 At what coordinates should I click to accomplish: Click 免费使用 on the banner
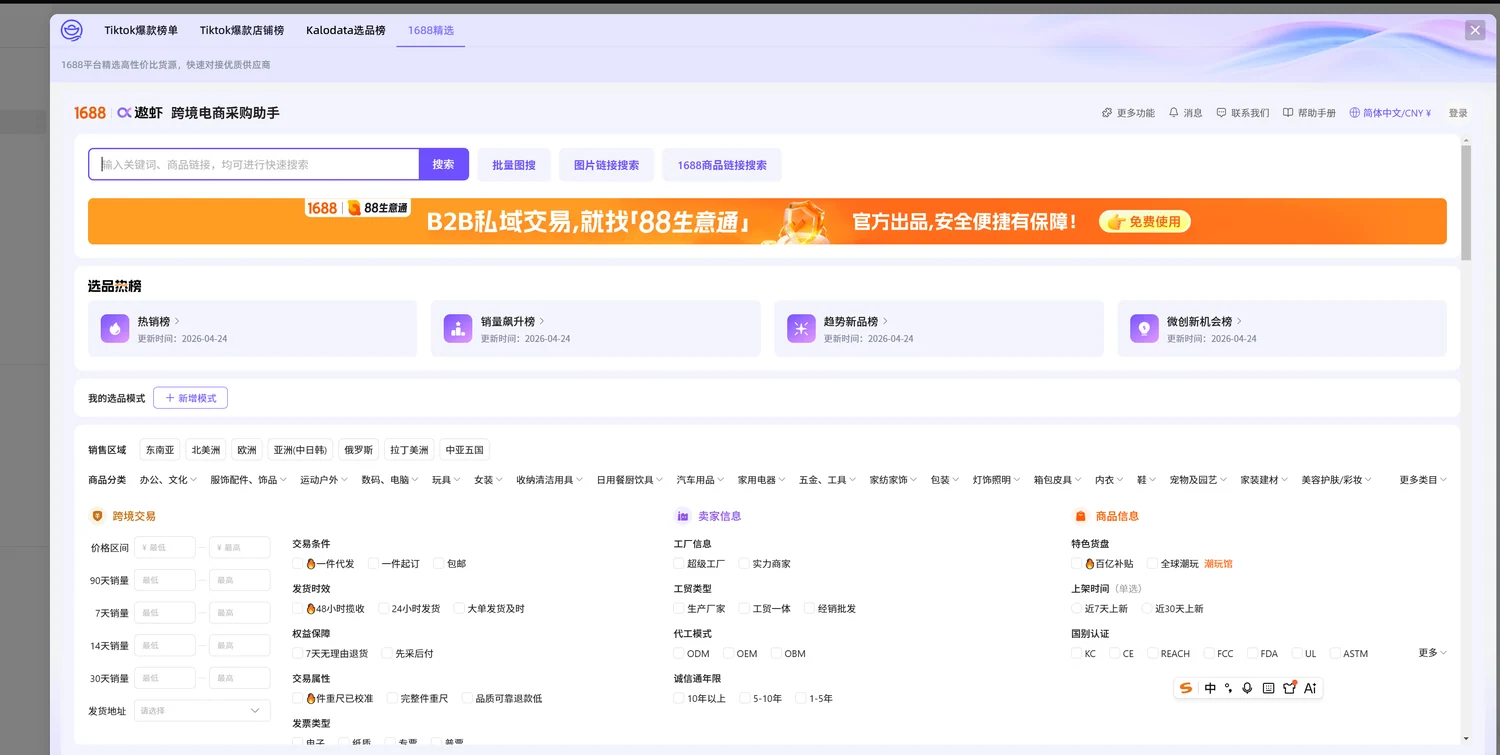click(x=1145, y=222)
